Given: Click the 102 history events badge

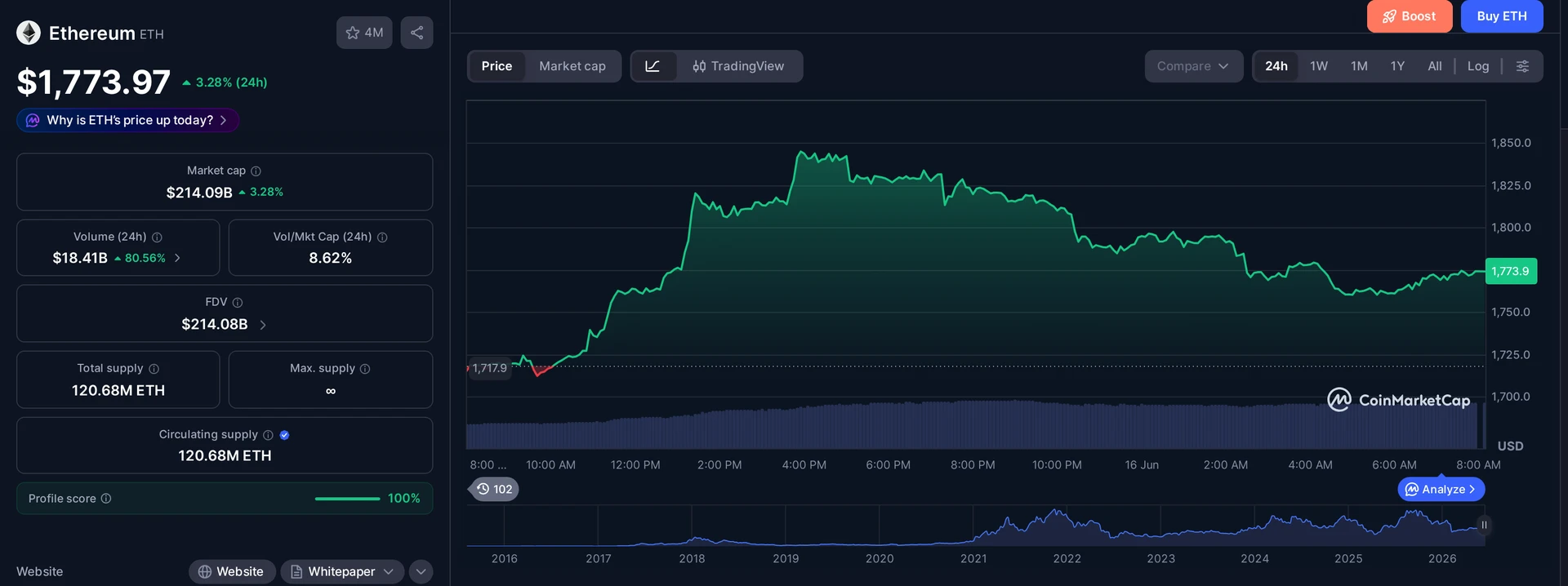Looking at the screenshot, I should (x=495, y=489).
